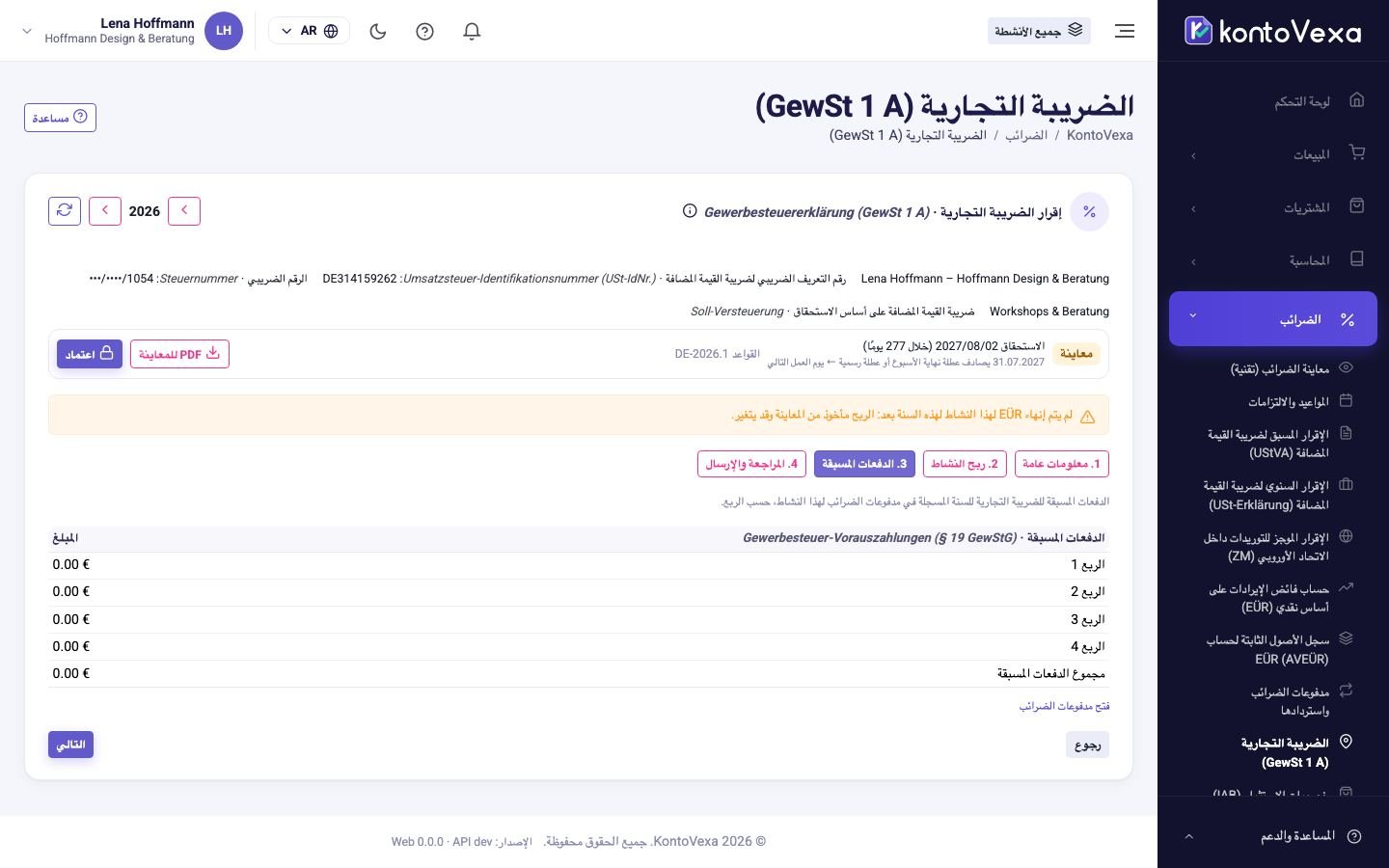Open AR language dropdown
The height and width of the screenshot is (868, 1389).
tap(309, 31)
